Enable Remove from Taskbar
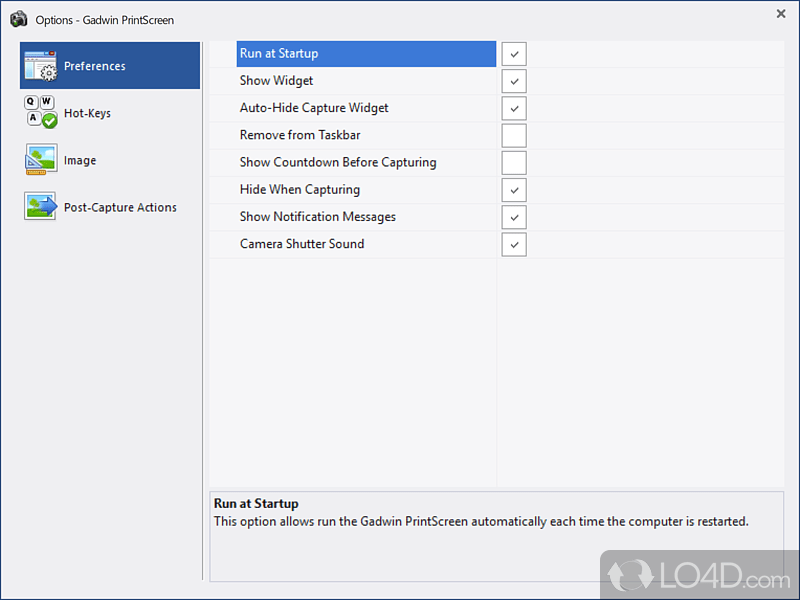The image size is (800, 600). coord(513,135)
